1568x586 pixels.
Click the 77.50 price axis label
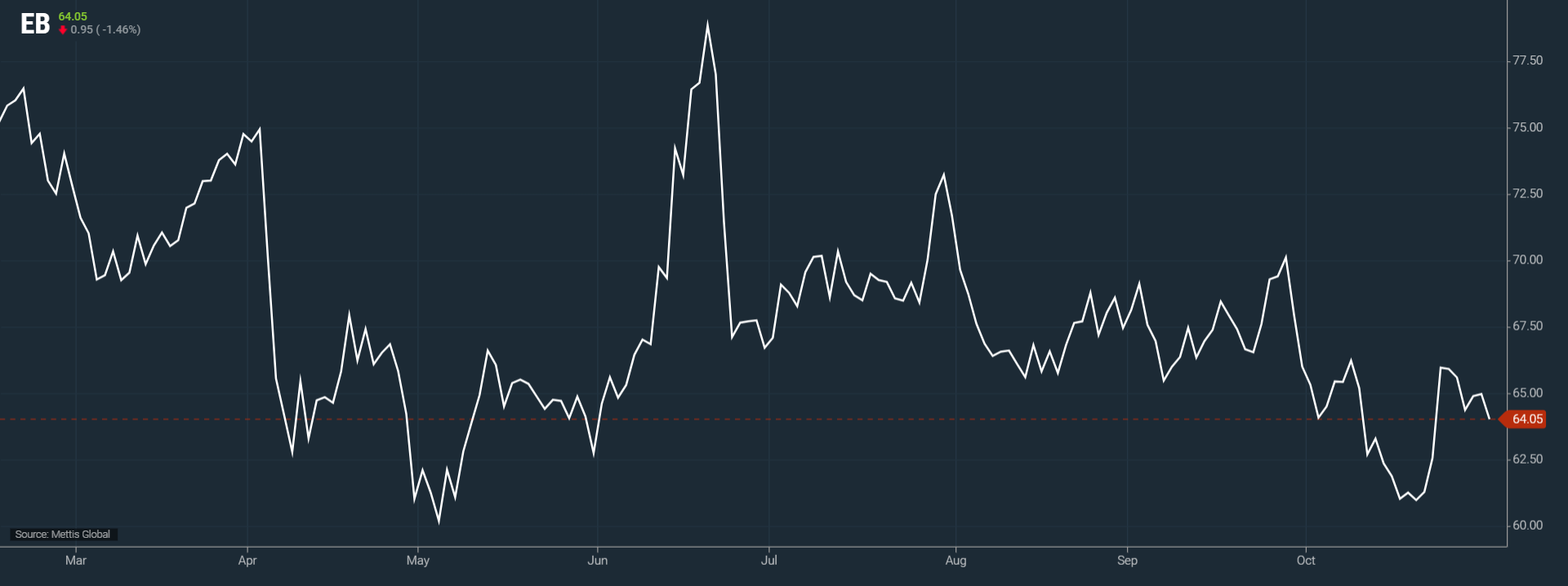pyautogui.click(x=1527, y=60)
